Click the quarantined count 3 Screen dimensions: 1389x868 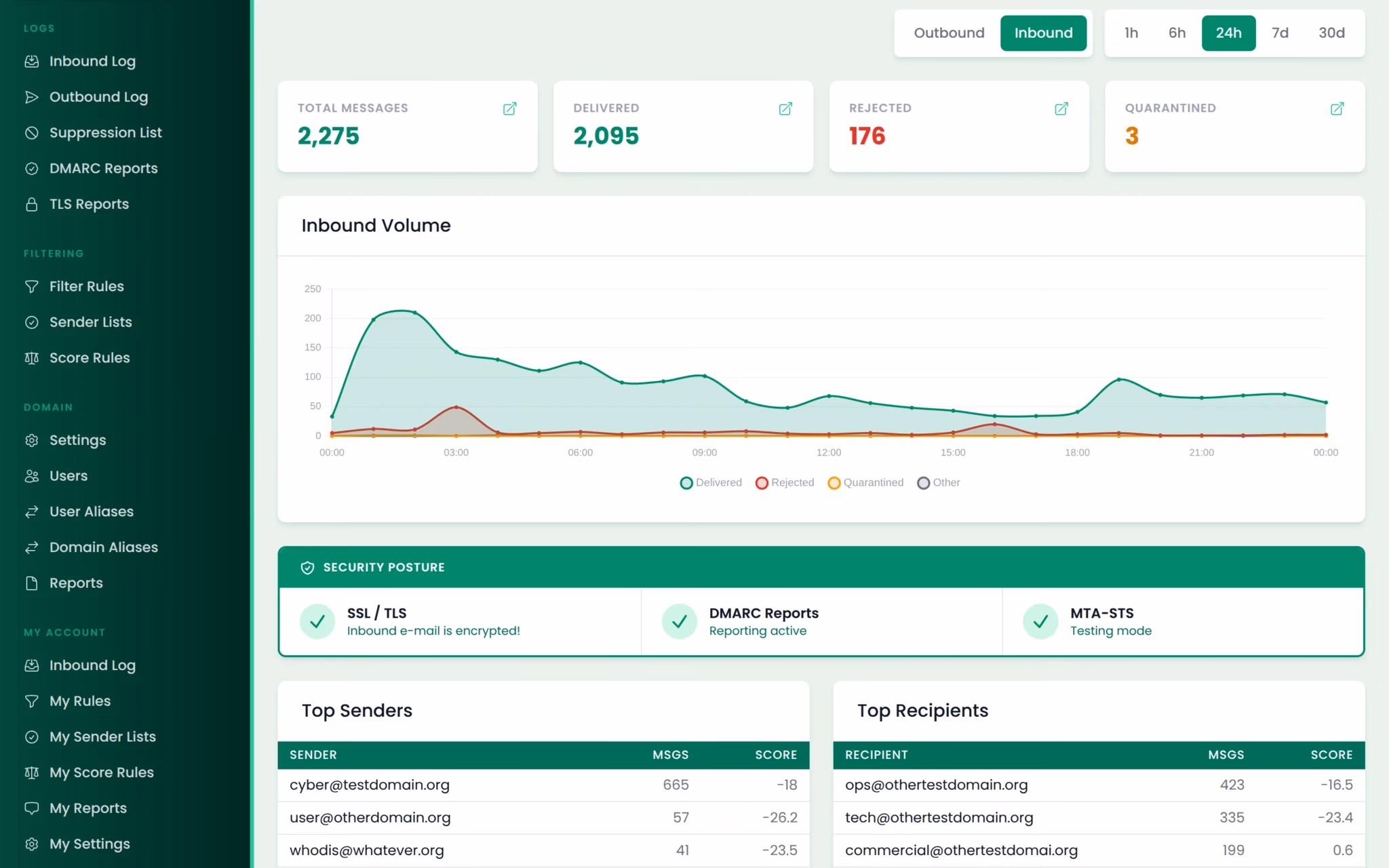pyautogui.click(x=1131, y=136)
